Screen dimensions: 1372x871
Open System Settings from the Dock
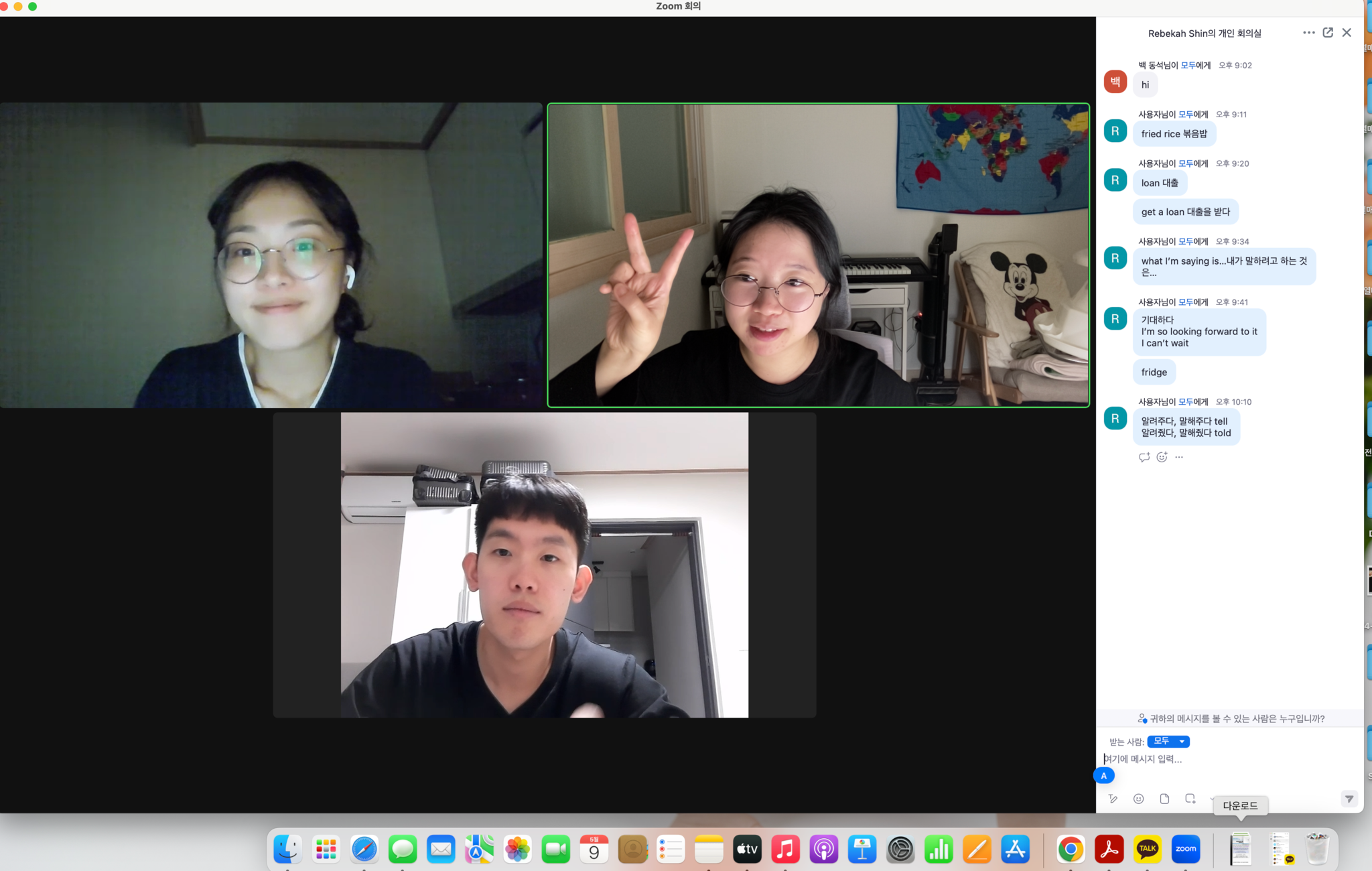[900, 849]
